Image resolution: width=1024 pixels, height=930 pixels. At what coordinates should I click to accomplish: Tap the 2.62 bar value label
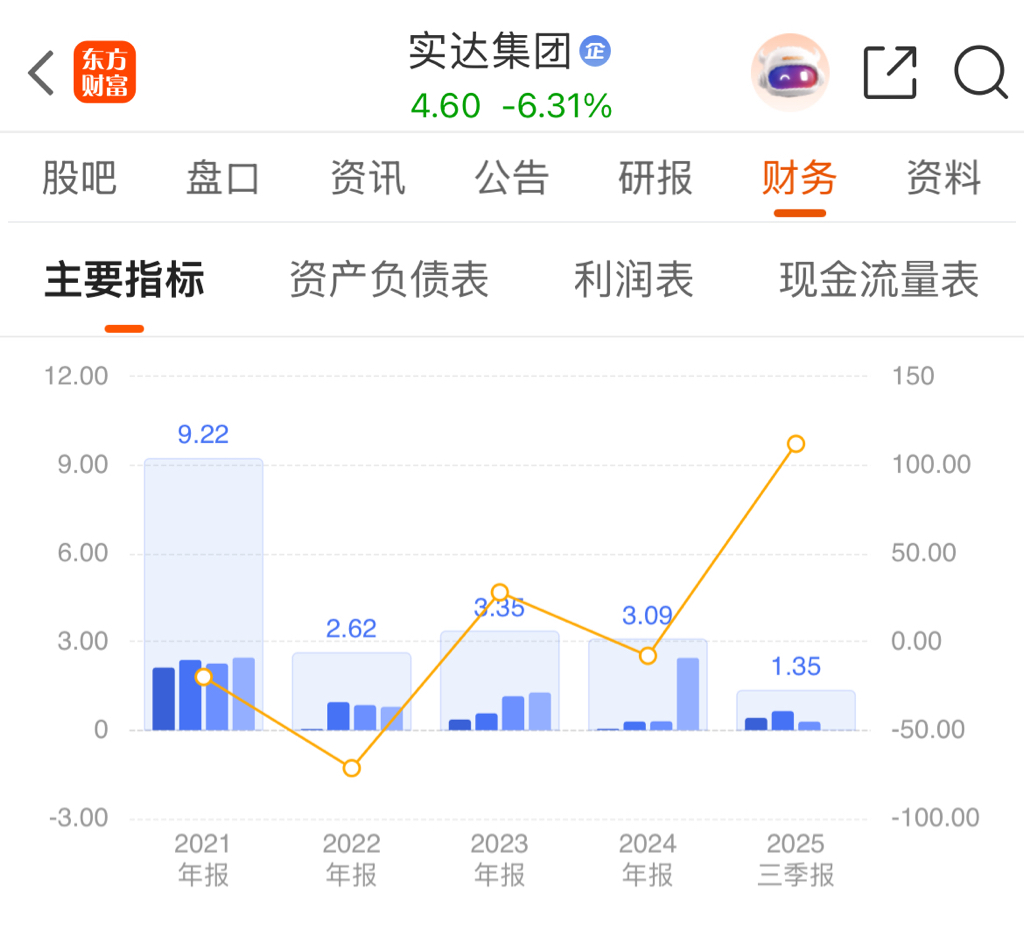tap(351, 628)
